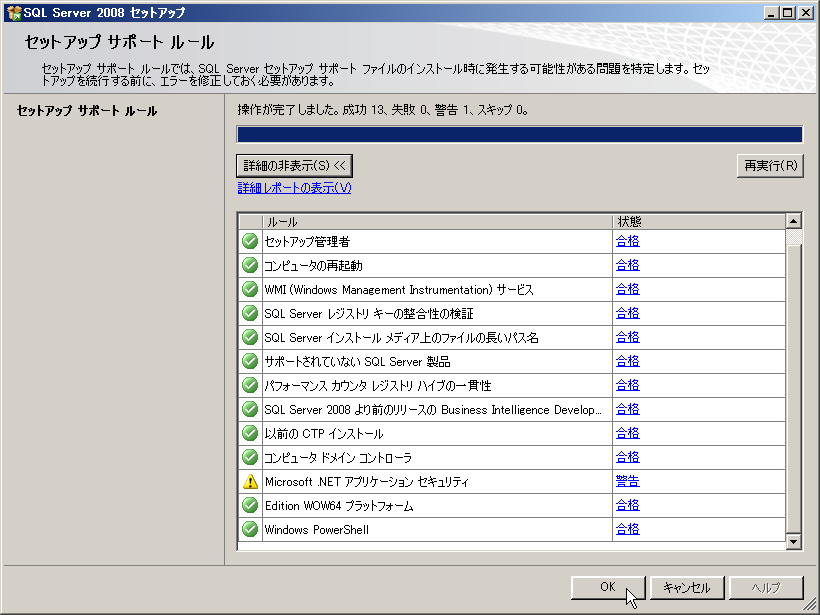Image resolution: width=820 pixels, height=615 pixels.
Task: Confirm with the OK button
Action: click(608, 587)
